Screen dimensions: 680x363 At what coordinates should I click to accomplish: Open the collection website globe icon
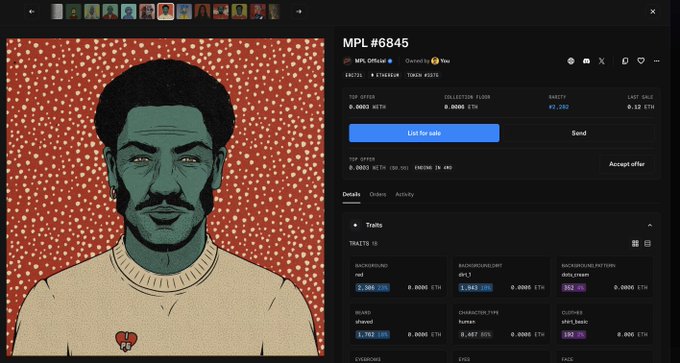coord(571,61)
